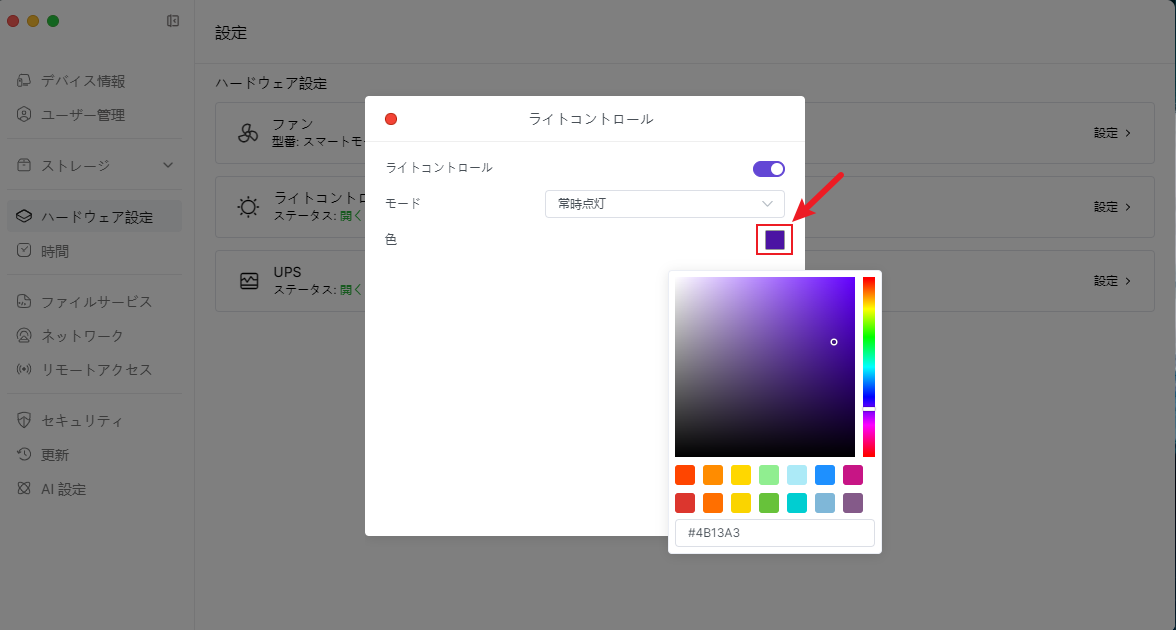Click the hex color input field
The width and height of the screenshot is (1176, 630).
[774, 533]
